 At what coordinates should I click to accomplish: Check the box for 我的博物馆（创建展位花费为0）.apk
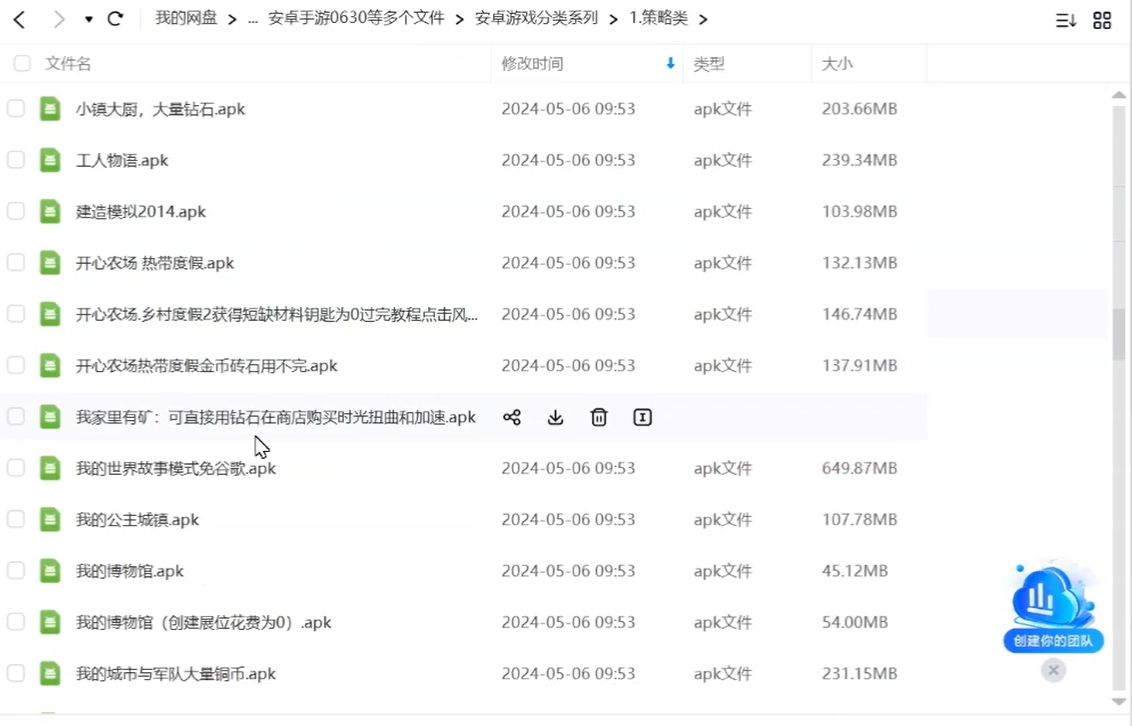point(16,622)
